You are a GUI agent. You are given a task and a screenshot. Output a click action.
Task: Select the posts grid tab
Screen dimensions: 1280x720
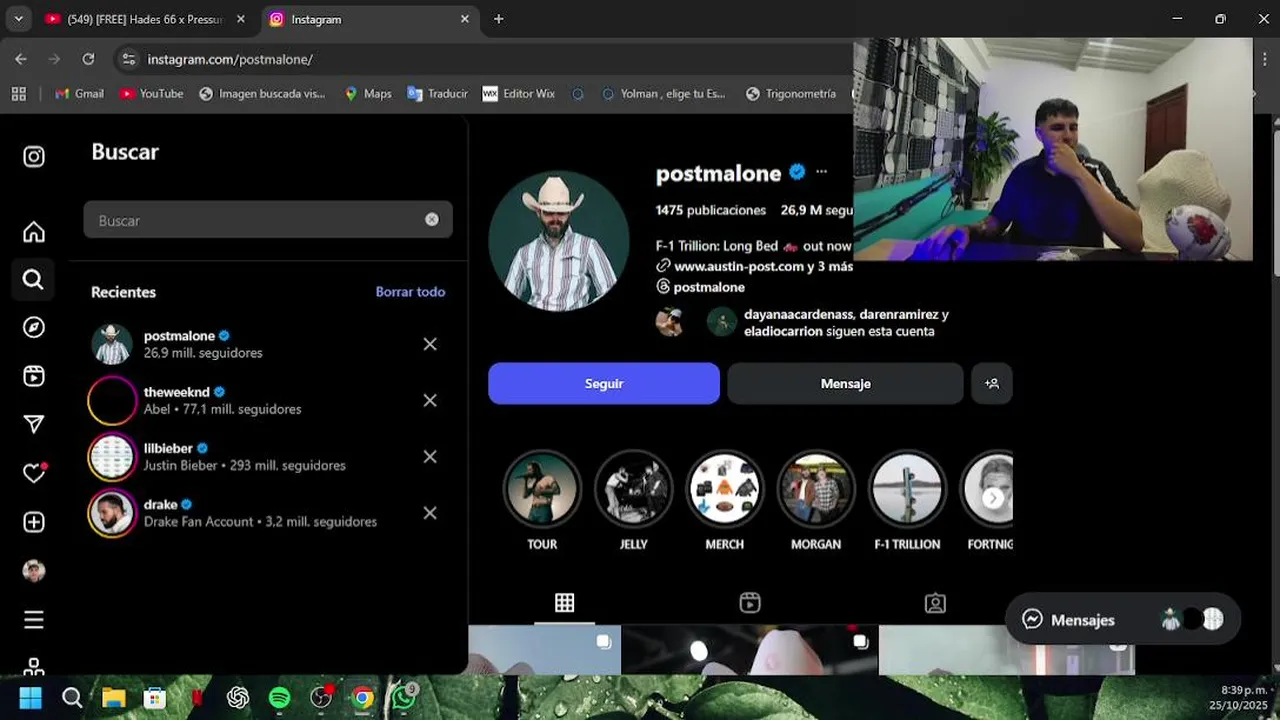pyautogui.click(x=564, y=603)
